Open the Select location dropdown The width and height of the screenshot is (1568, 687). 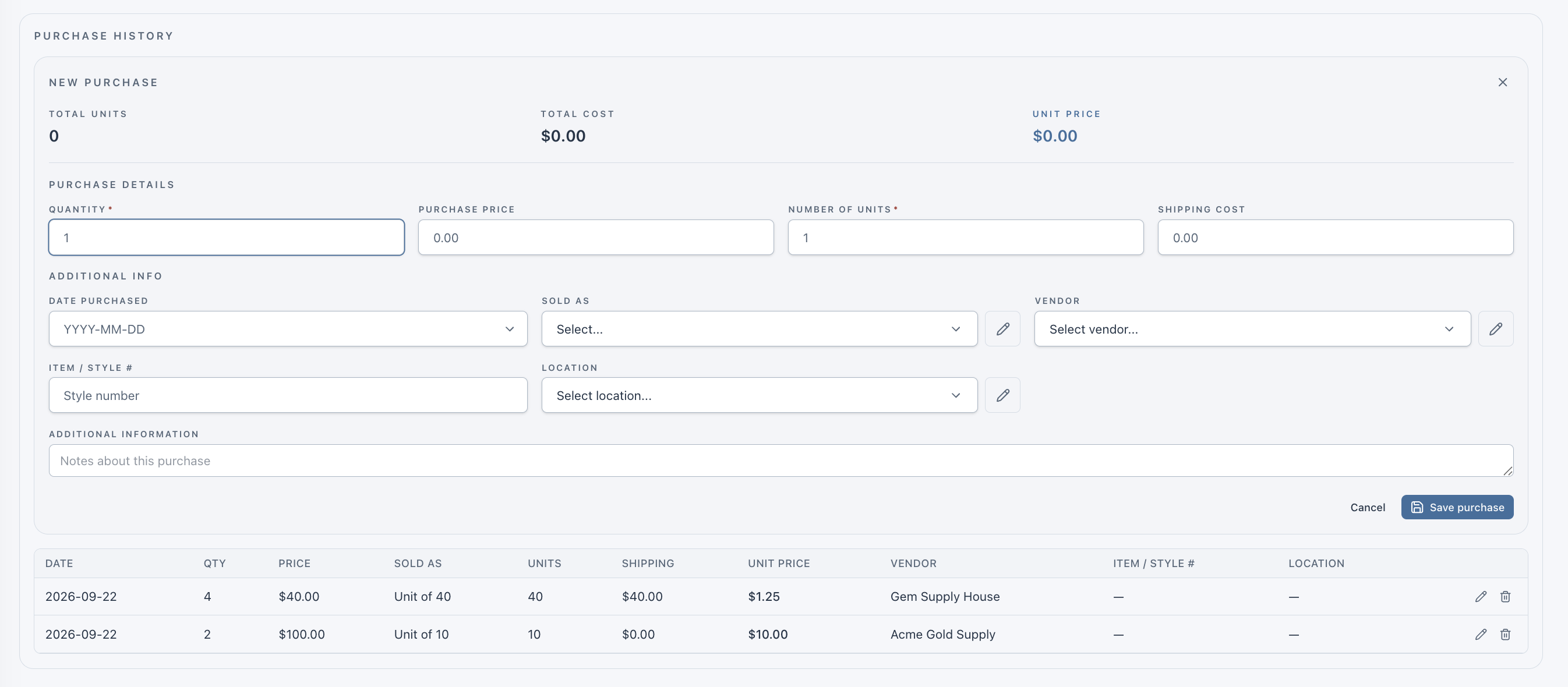point(759,395)
